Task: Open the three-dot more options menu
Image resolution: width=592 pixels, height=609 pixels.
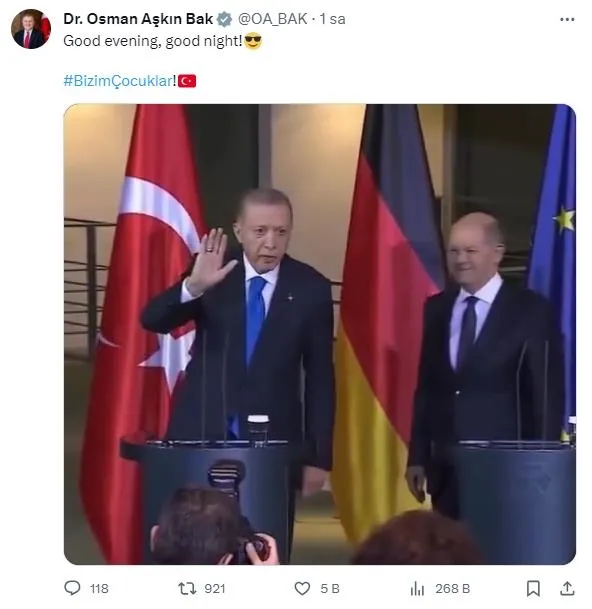Action: point(567,19)
